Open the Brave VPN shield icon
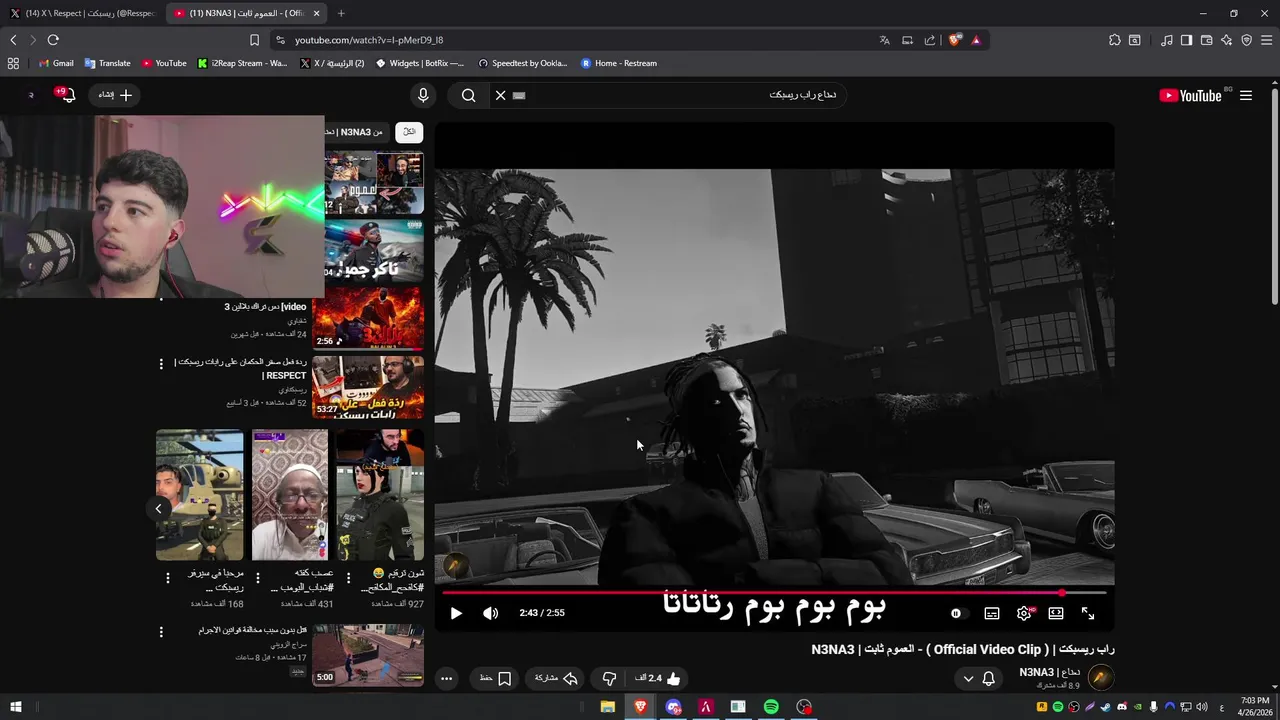This screenshot has height=720, width=1280. [1247, 40]
